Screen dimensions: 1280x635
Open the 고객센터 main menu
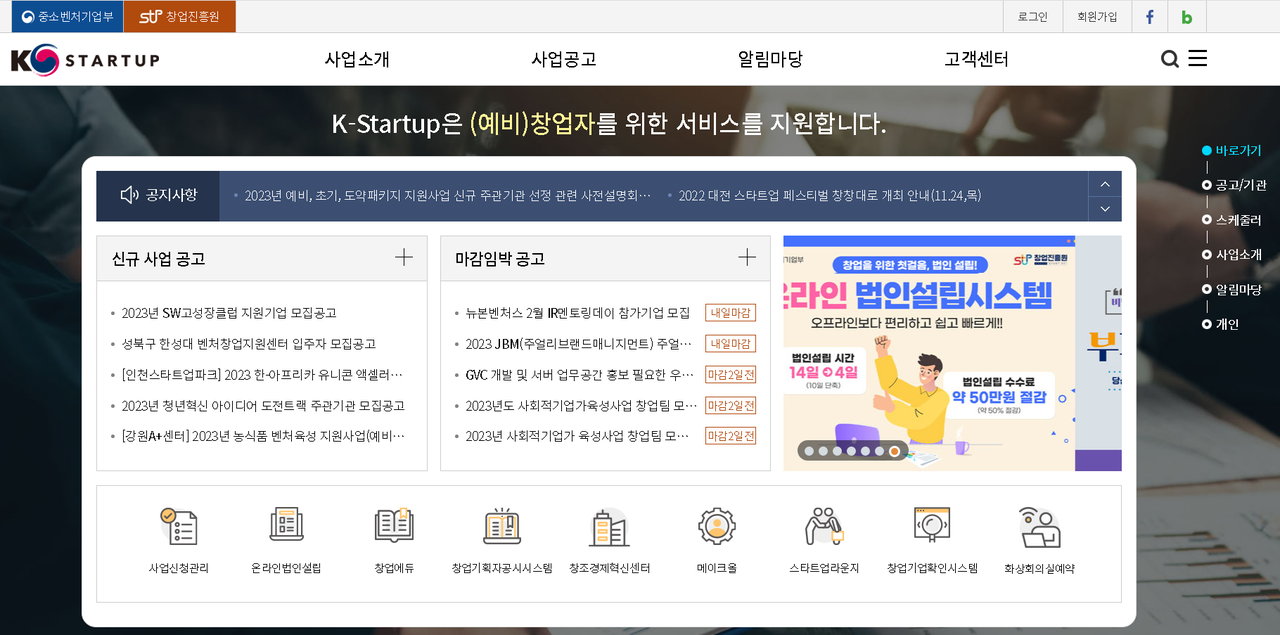pyautogui.click(x=976, y=59)
